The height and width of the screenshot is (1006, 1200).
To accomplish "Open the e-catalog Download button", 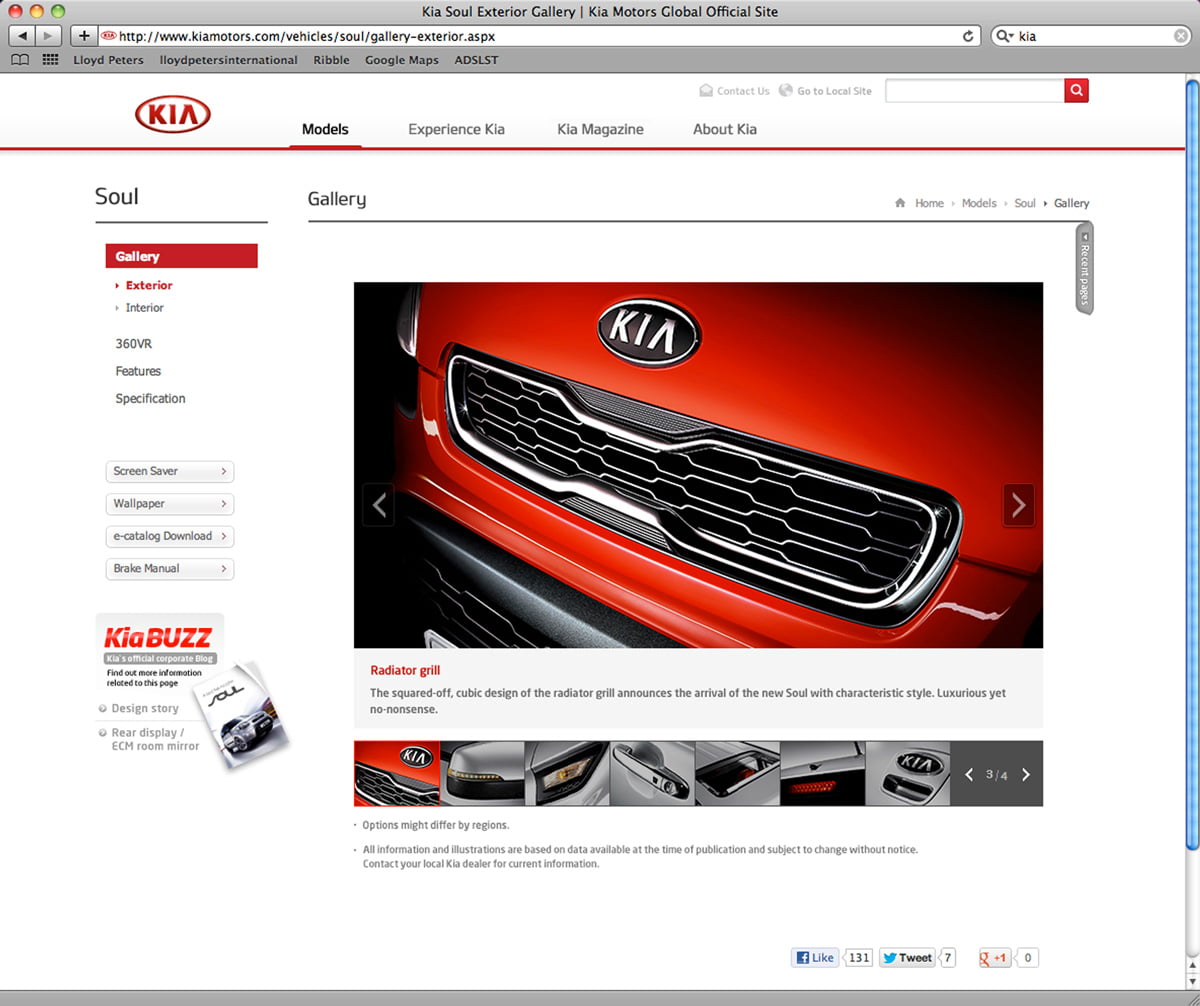I will click(169, 536).
